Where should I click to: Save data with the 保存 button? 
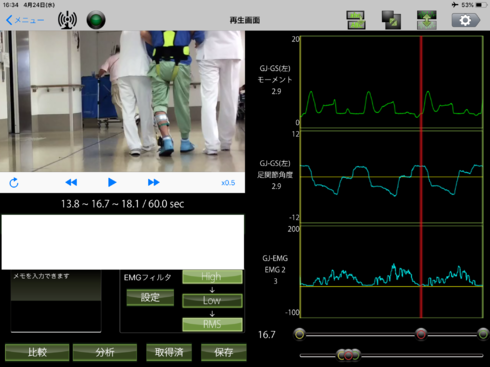point(224,352)
